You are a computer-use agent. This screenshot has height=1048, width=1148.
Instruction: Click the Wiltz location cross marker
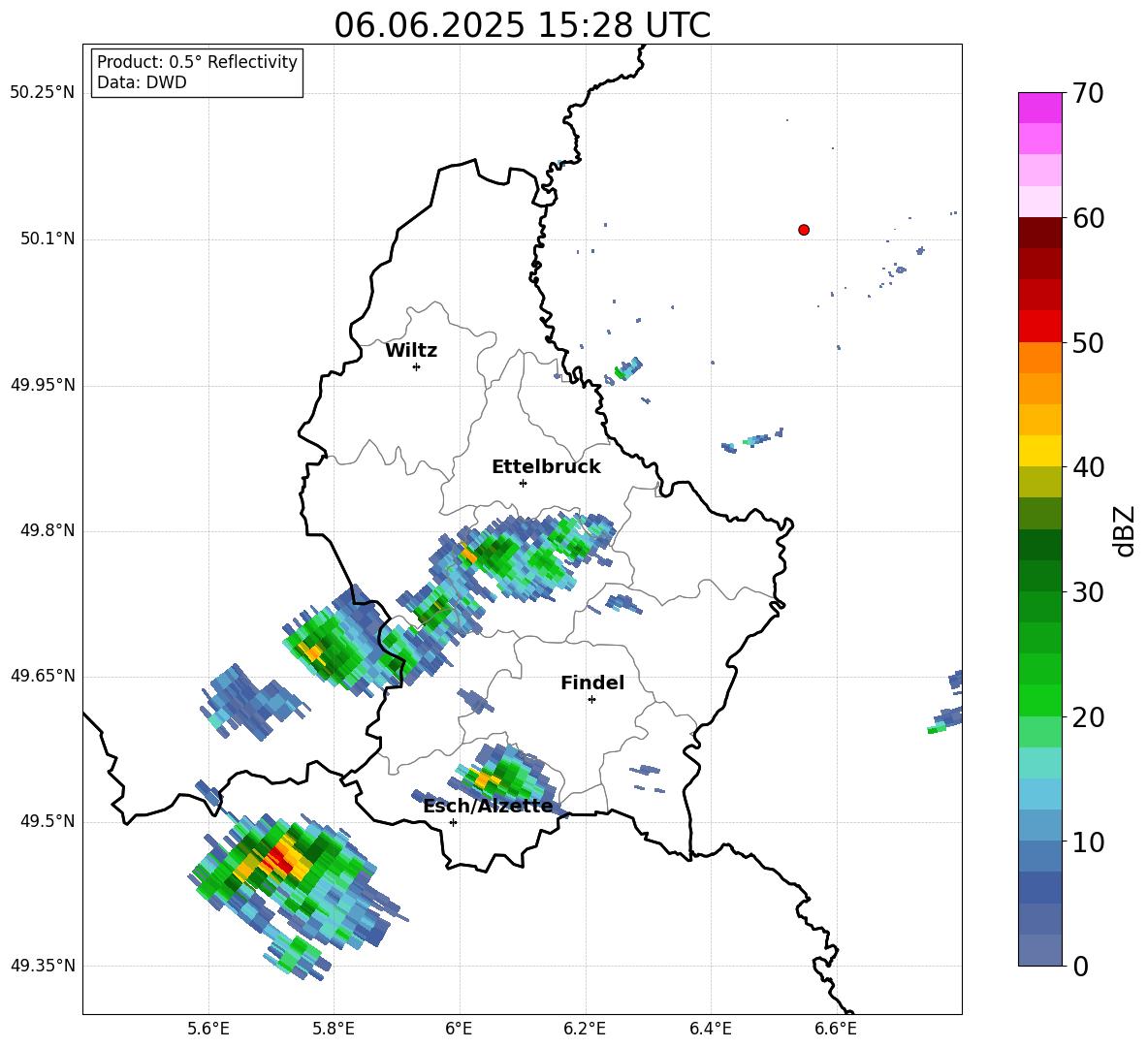point(417,366)
